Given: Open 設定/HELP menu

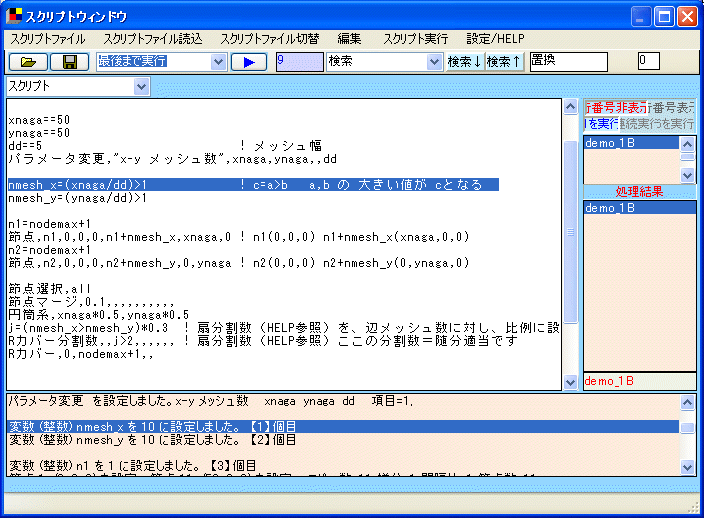Looking at the screenshot, I should coord(495,39).
